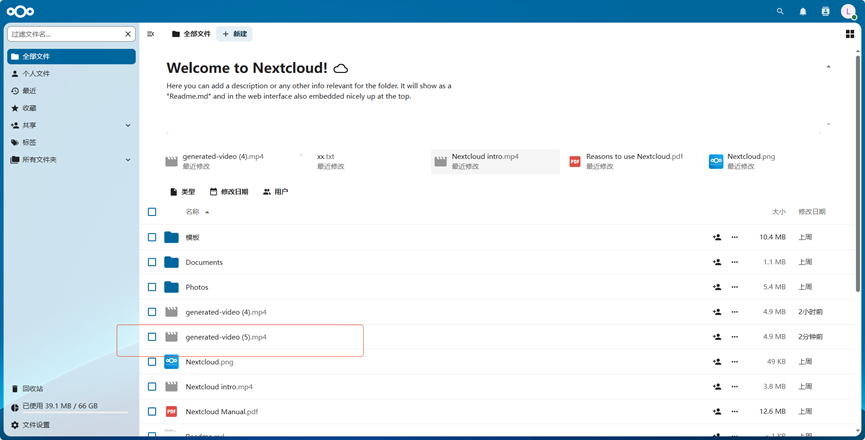Open recent file generated-video (4).mp4 card
This screenshot has height=440, width=865.
[227, 162]
